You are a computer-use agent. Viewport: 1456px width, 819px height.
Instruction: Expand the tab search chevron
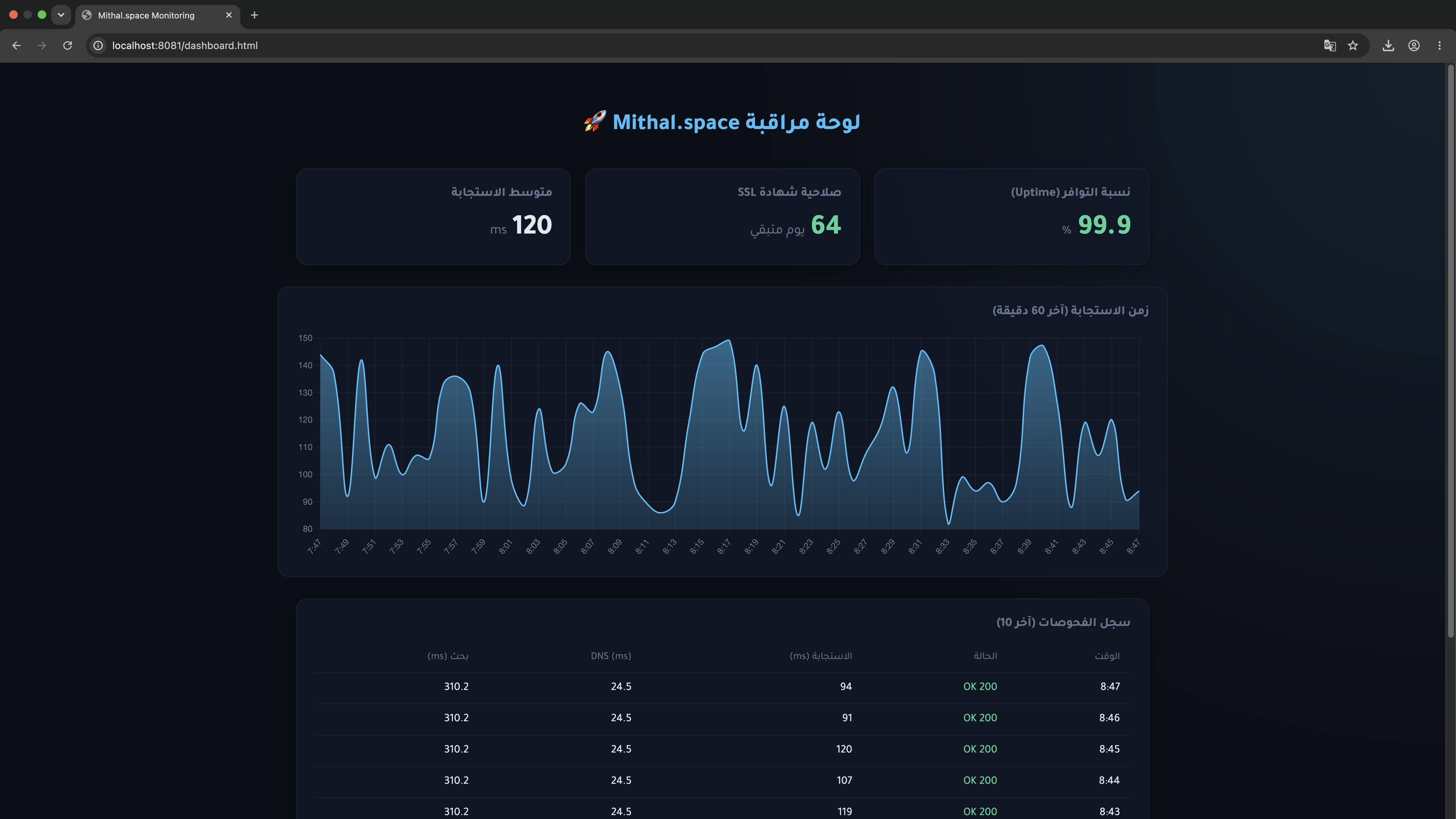tap(61, 15)
